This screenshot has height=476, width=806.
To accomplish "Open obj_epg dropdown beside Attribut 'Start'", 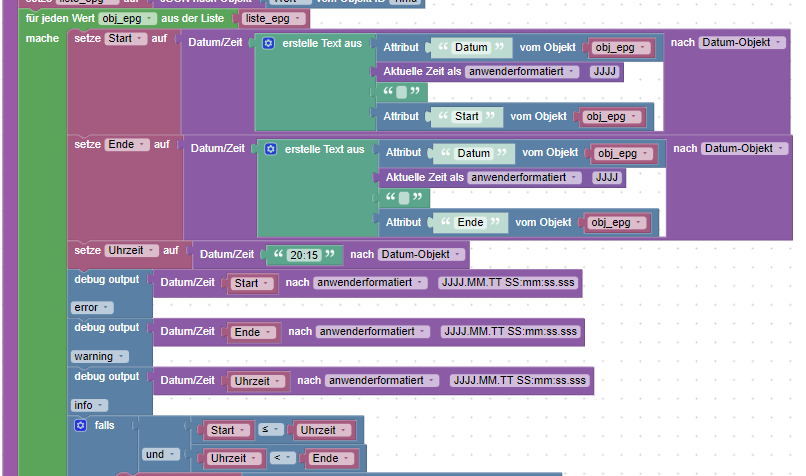I will click(612, 117).
